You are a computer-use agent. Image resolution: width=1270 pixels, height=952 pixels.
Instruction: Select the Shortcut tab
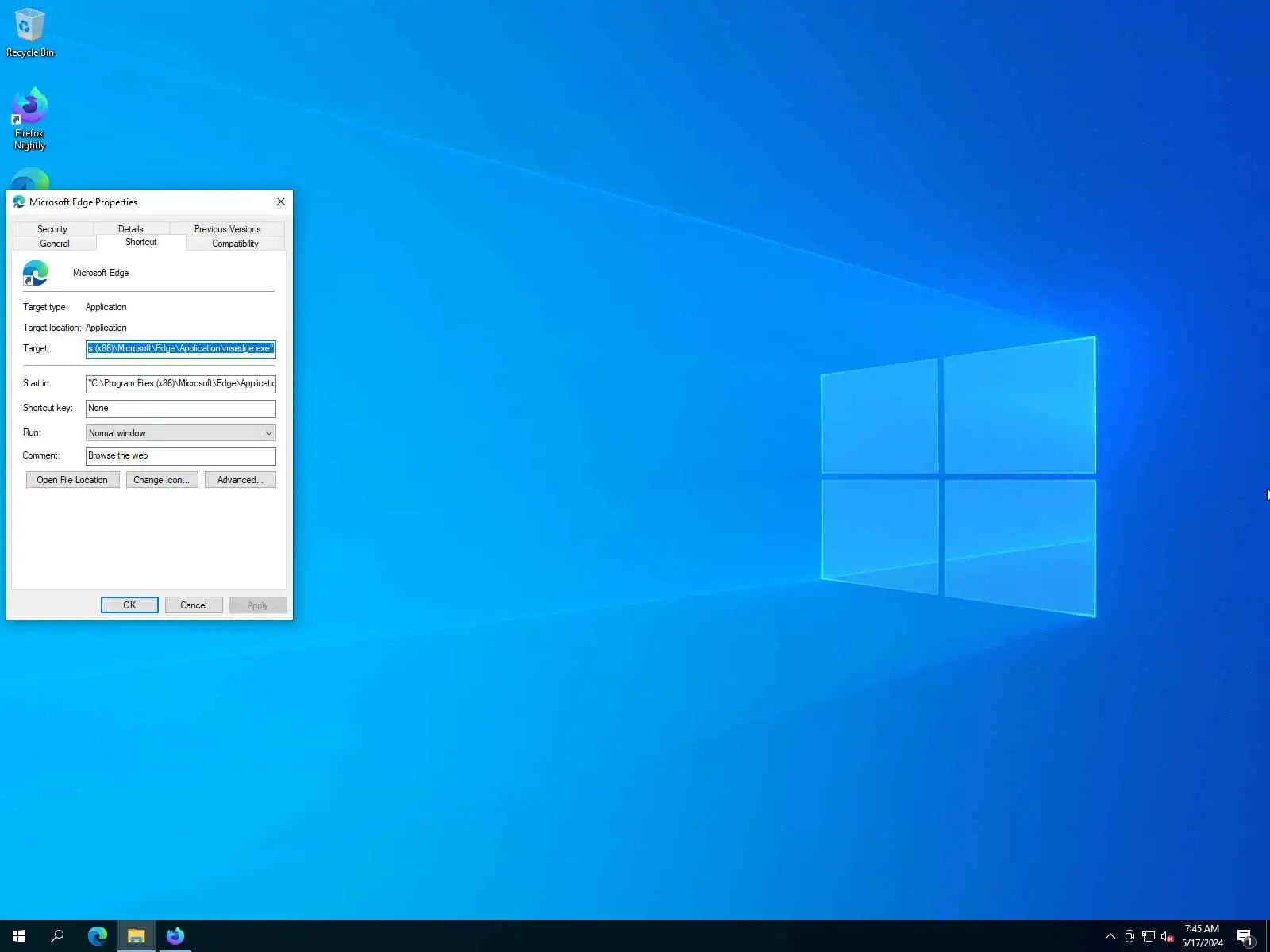pos(141,242)
